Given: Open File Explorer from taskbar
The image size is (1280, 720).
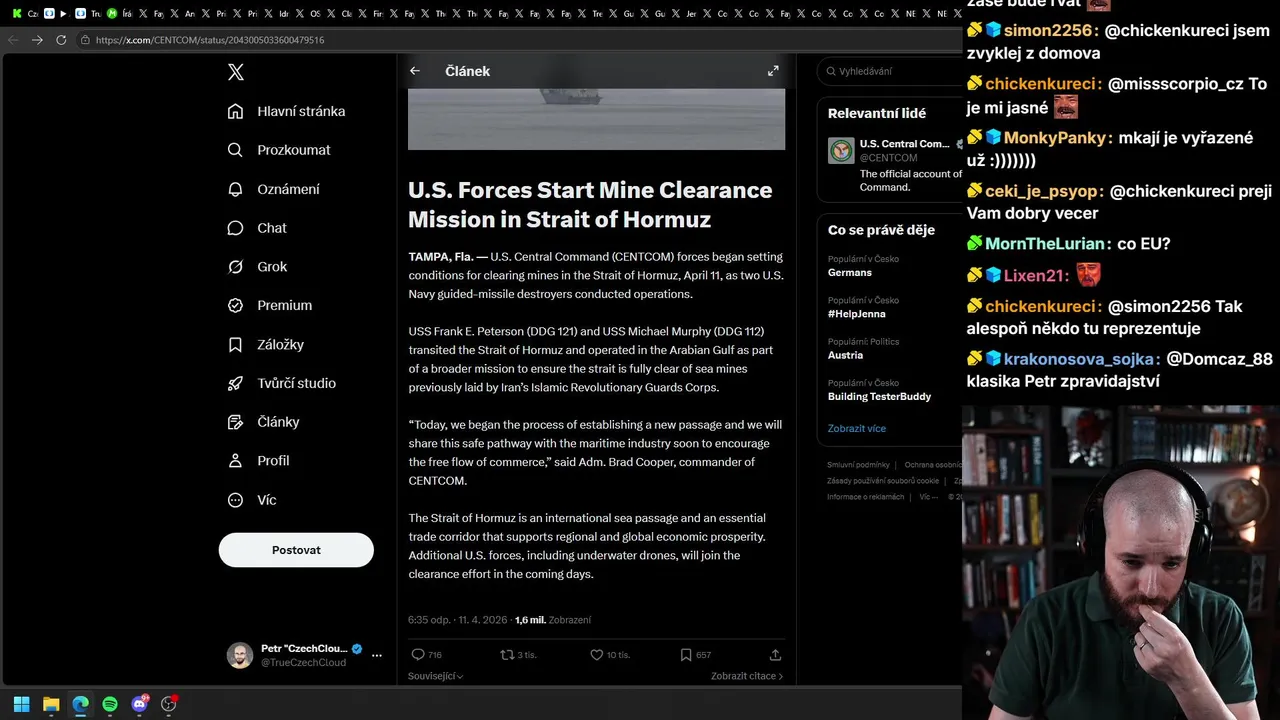Looking at the screenshot, I should (51, 704).
